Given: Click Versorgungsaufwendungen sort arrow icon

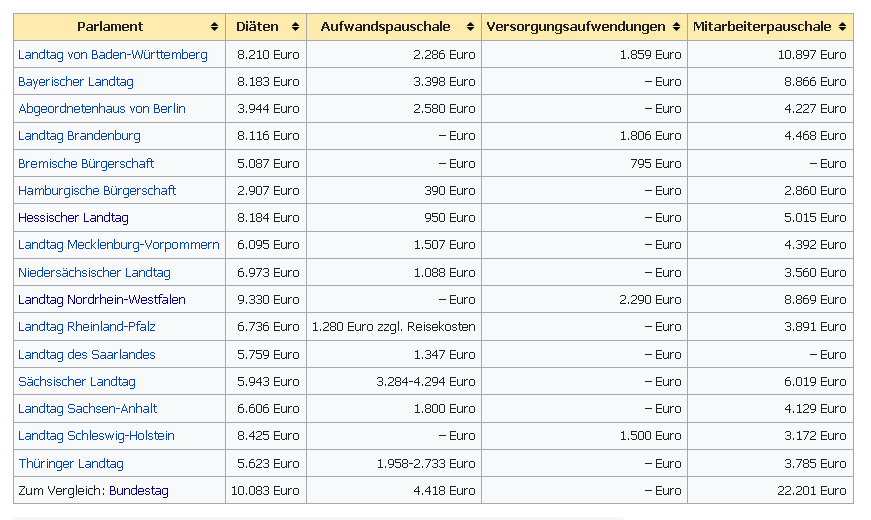Looking at the screenshot, I should tap(677, 27).
